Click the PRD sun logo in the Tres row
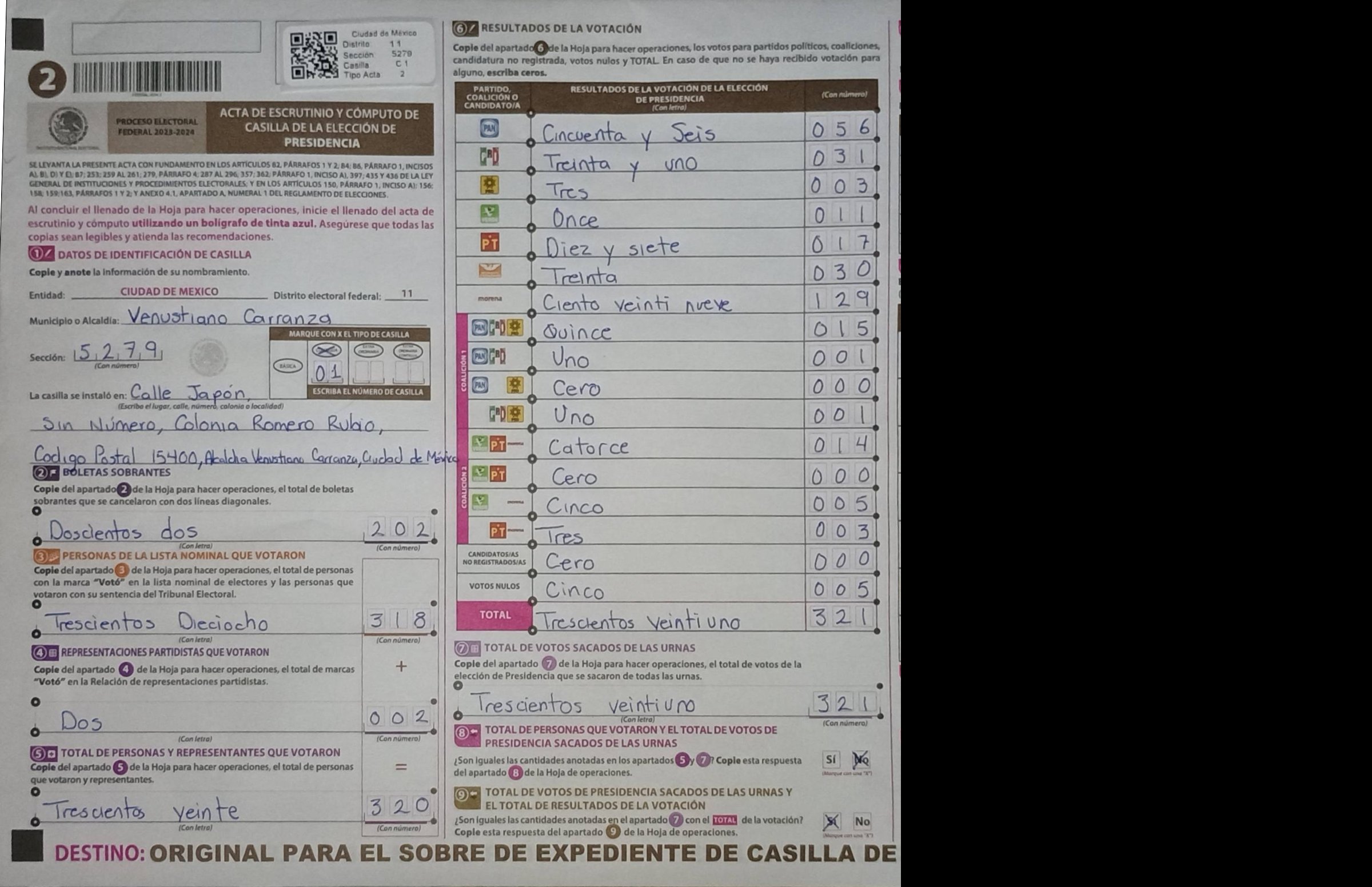 coord(489,186)
